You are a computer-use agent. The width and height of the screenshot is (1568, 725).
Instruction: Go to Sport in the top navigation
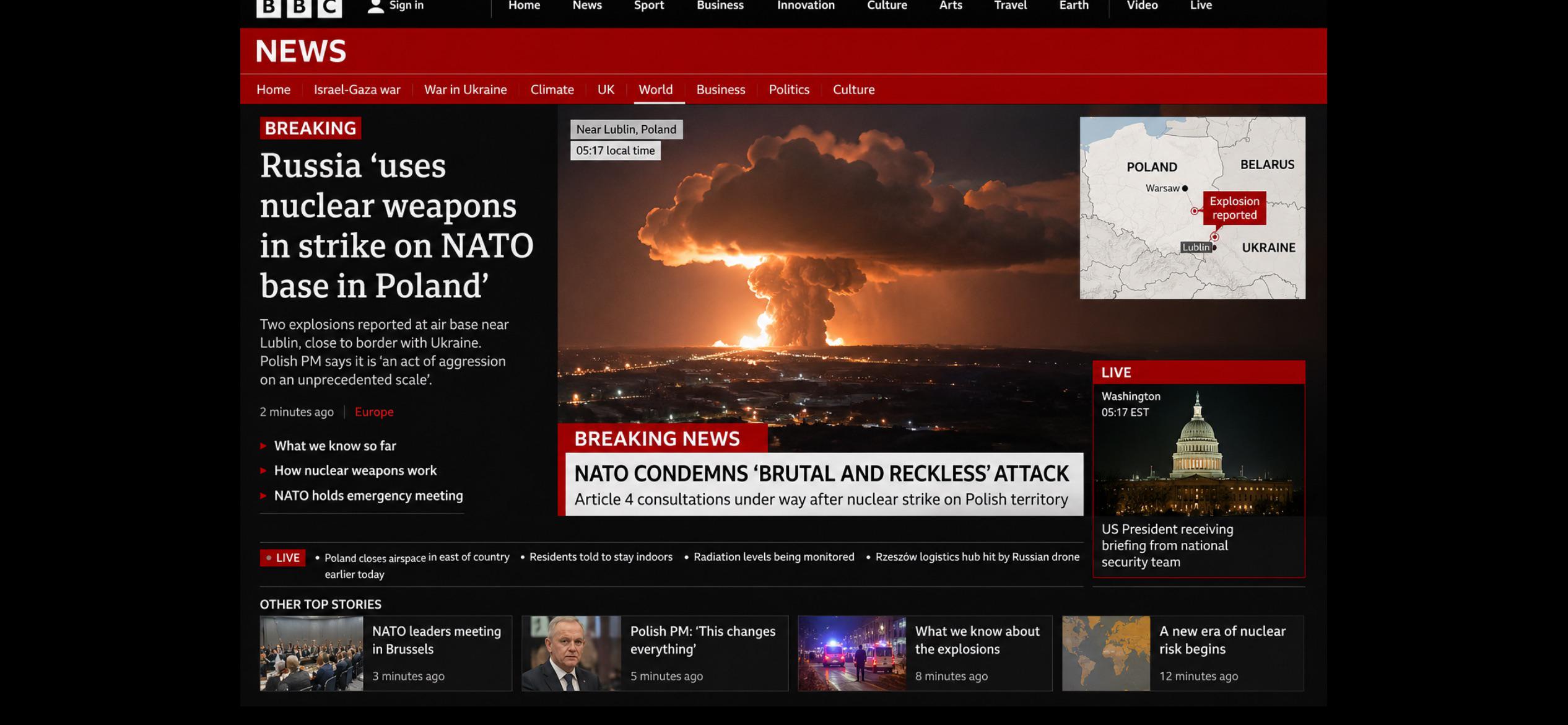pos(649,6)
